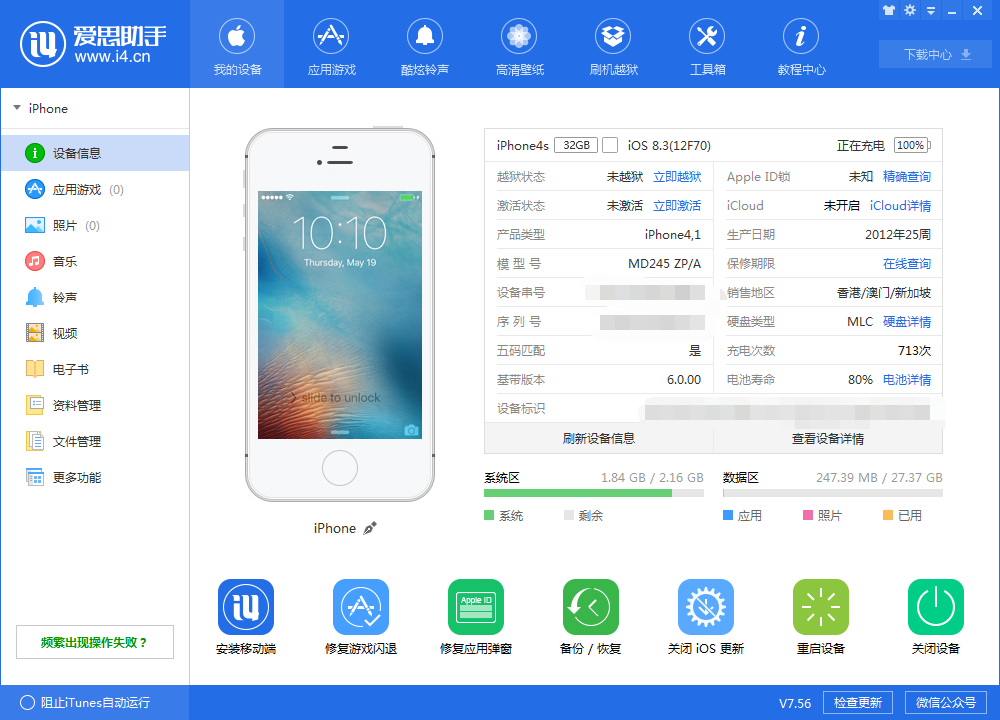Open the 高清壁纸 tab
The width and height of the screenshot is (1000, 720).
pos(519,46)
